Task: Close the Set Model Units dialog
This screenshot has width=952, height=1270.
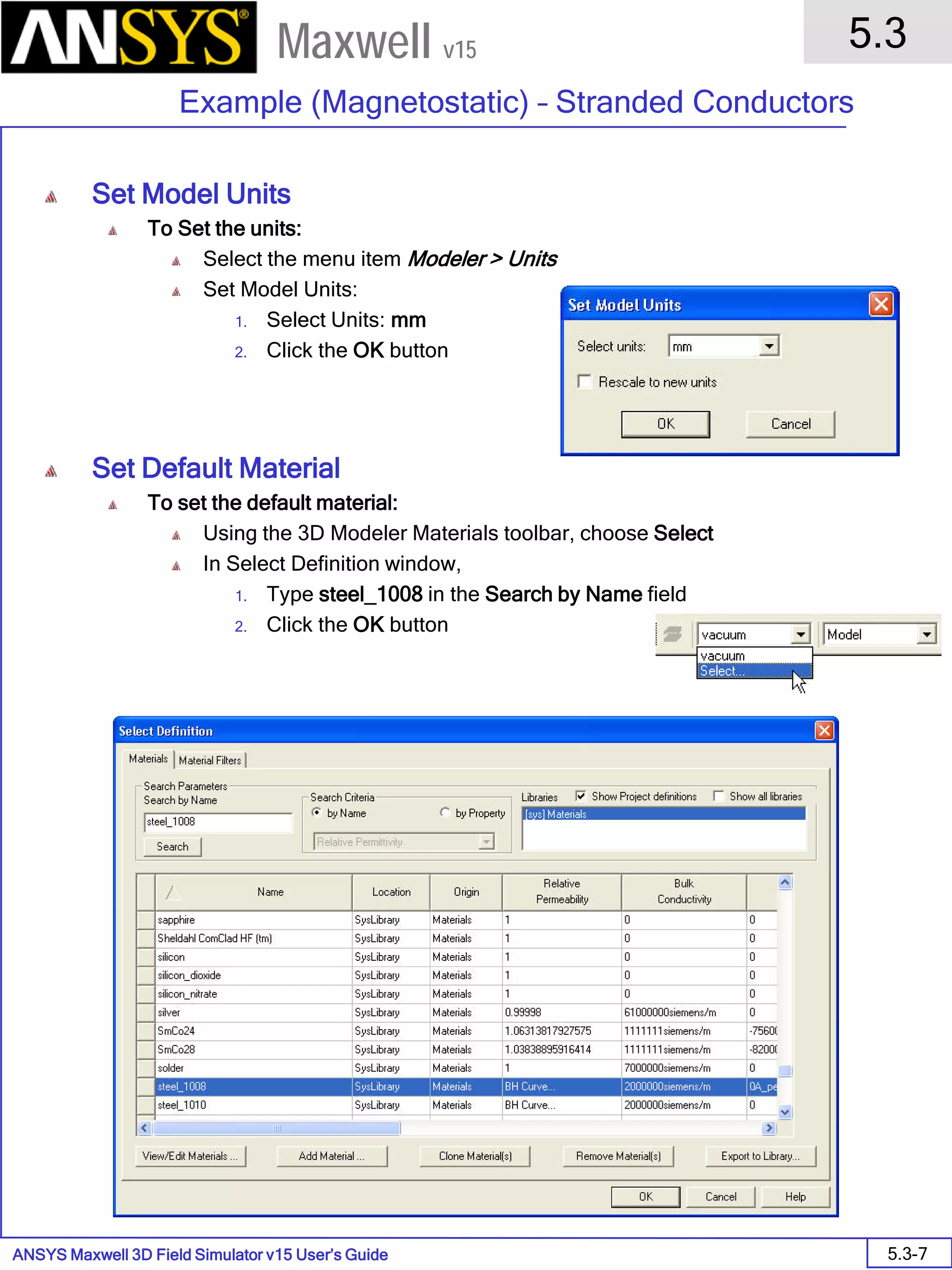Action: 881,304
